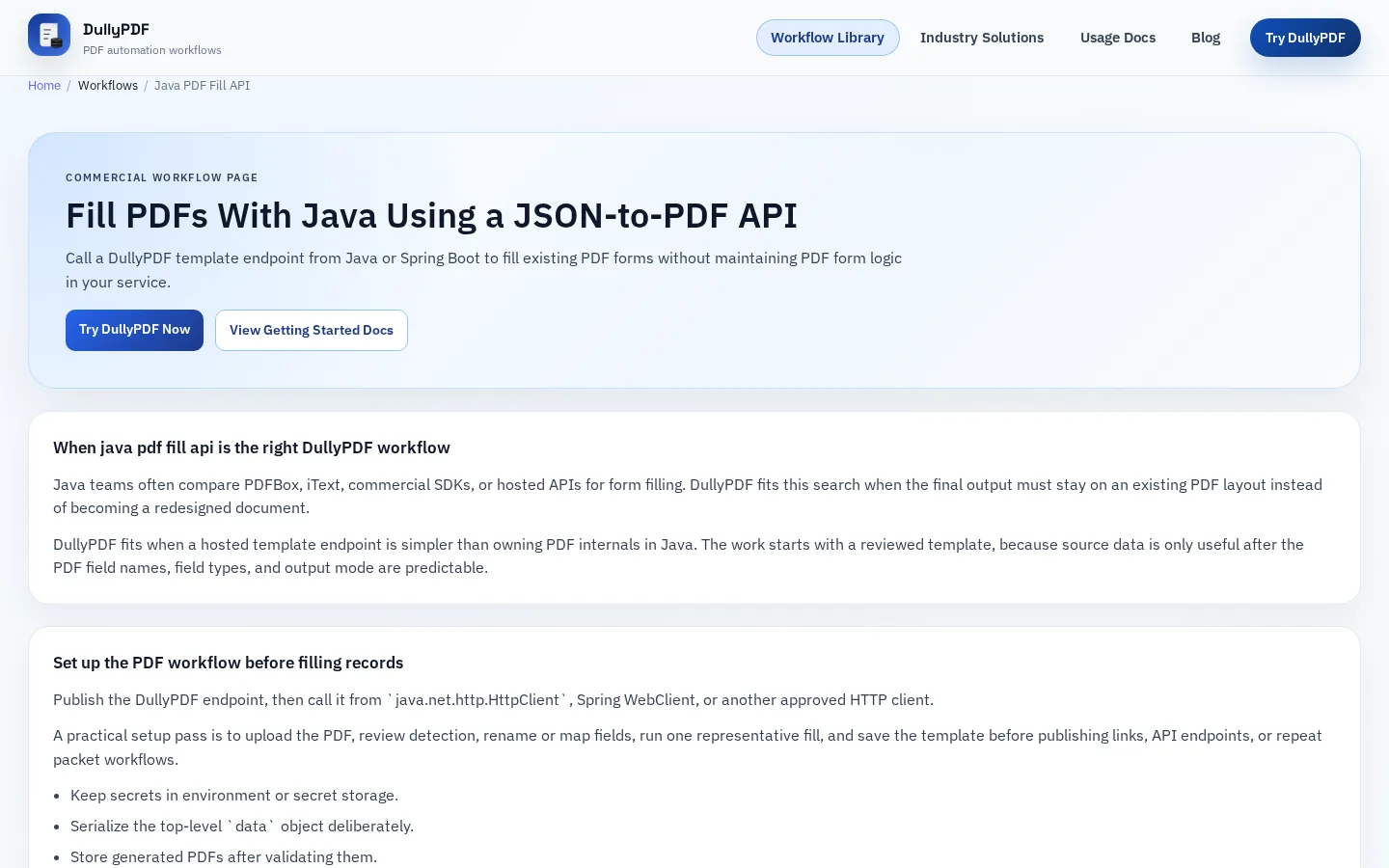Image resolution: width=1389 pixels, height=868 pixels.
Task: Open the DullyPDF brand name link
Action: (116, 29)
